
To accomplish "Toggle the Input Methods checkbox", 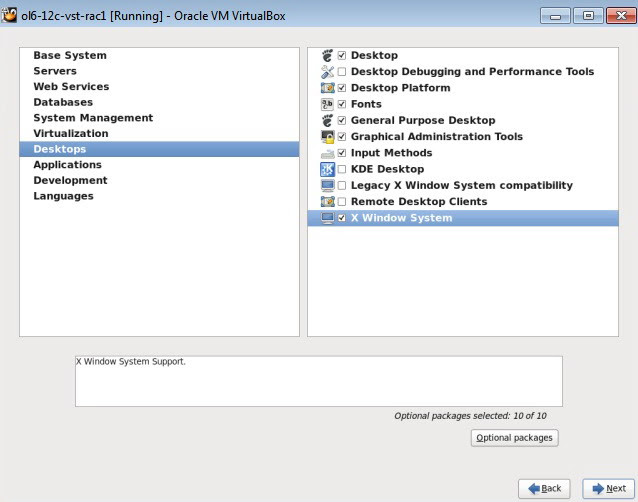I will (342, 153).
